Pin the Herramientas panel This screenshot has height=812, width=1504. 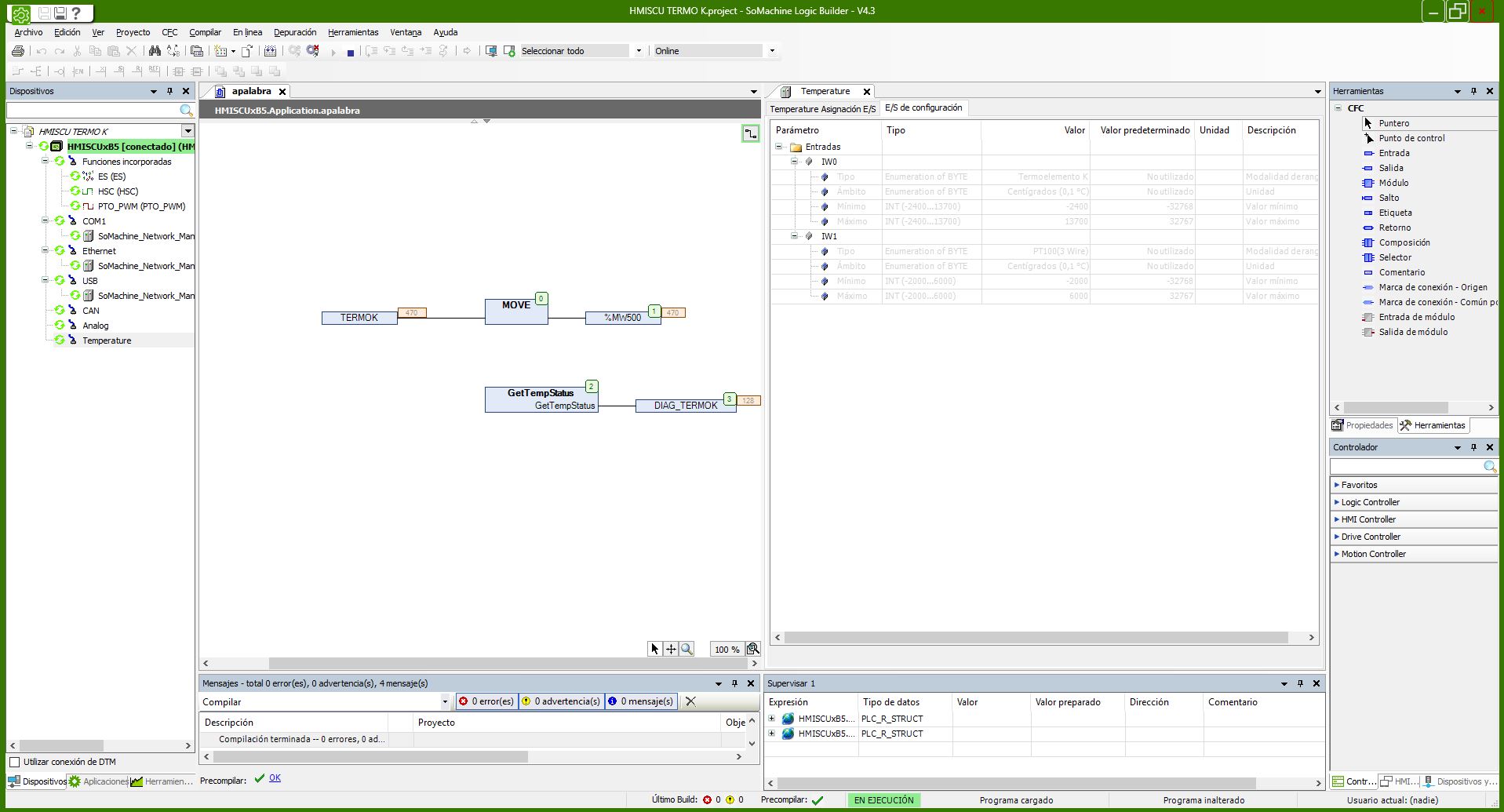tap(1473, 91)
